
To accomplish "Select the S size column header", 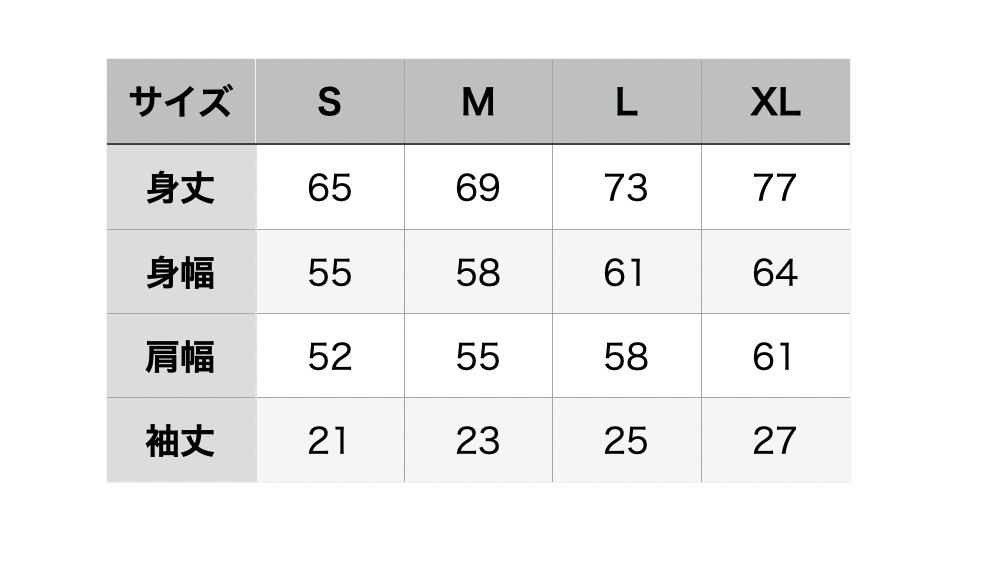I will [329, 102].
